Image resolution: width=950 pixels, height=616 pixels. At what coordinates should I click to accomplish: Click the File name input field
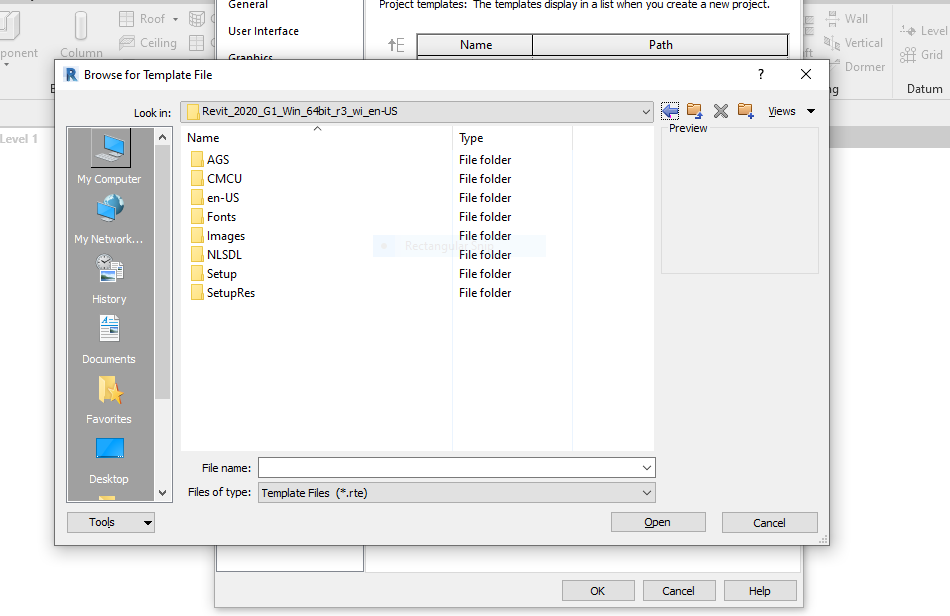pos(449,468)
